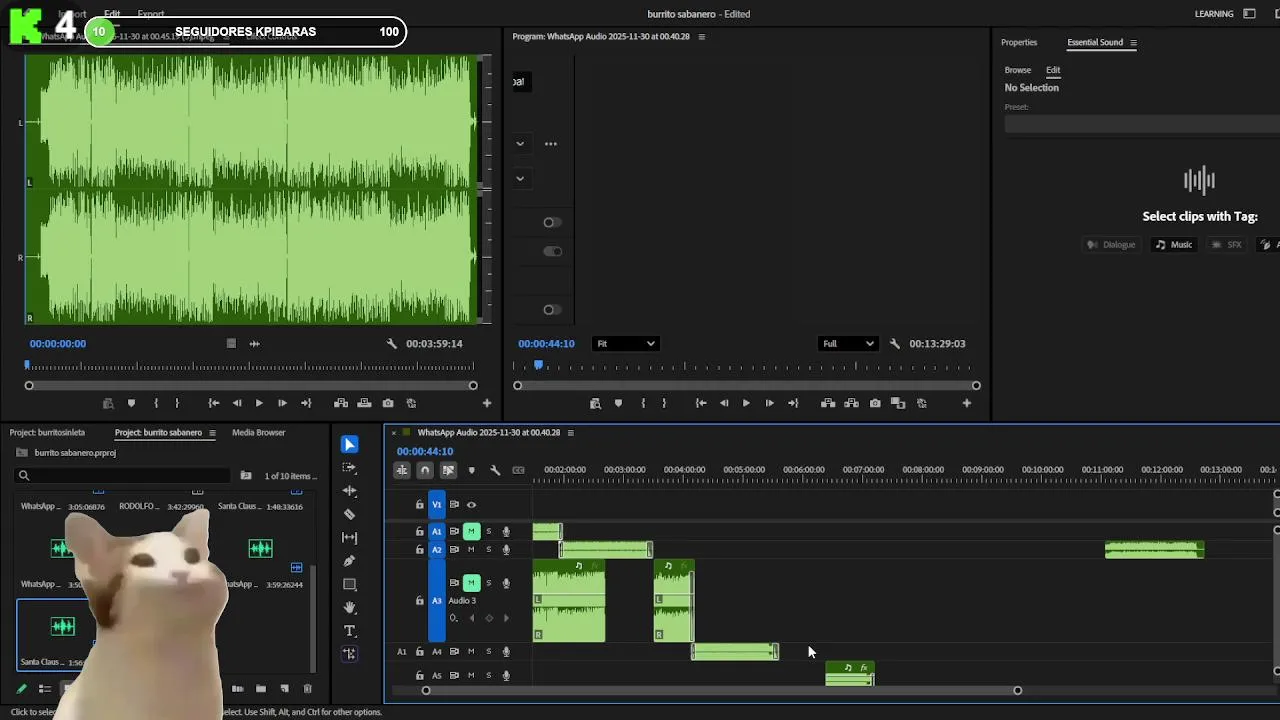Click the Program monitor playhead marker
Screen dimensions: 1280x720
tap(538, 365)
